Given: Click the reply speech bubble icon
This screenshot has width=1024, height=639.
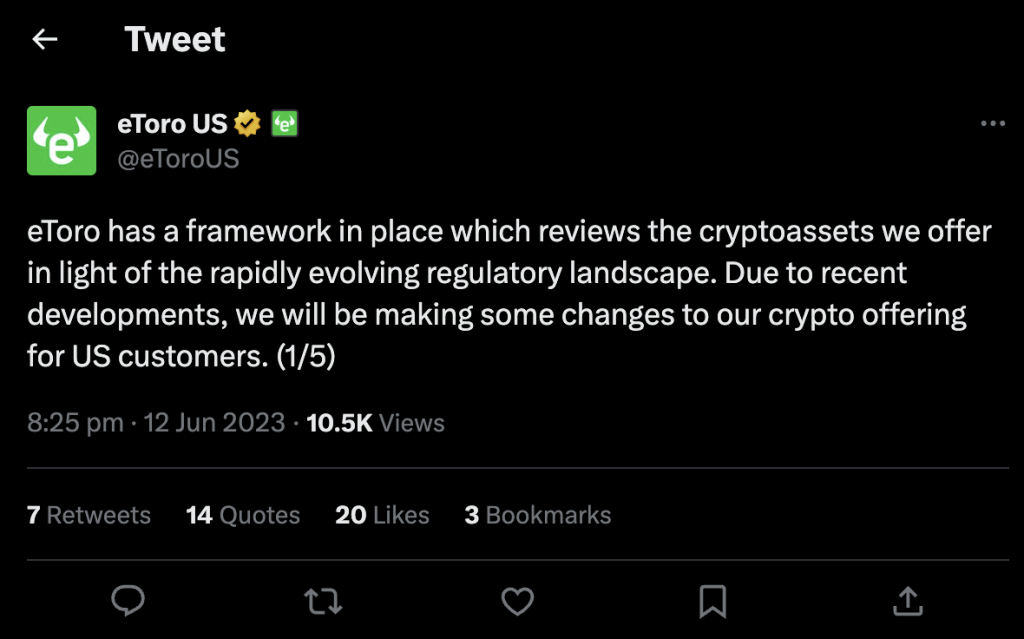Looking at the screenshot, I should point(128,600).
